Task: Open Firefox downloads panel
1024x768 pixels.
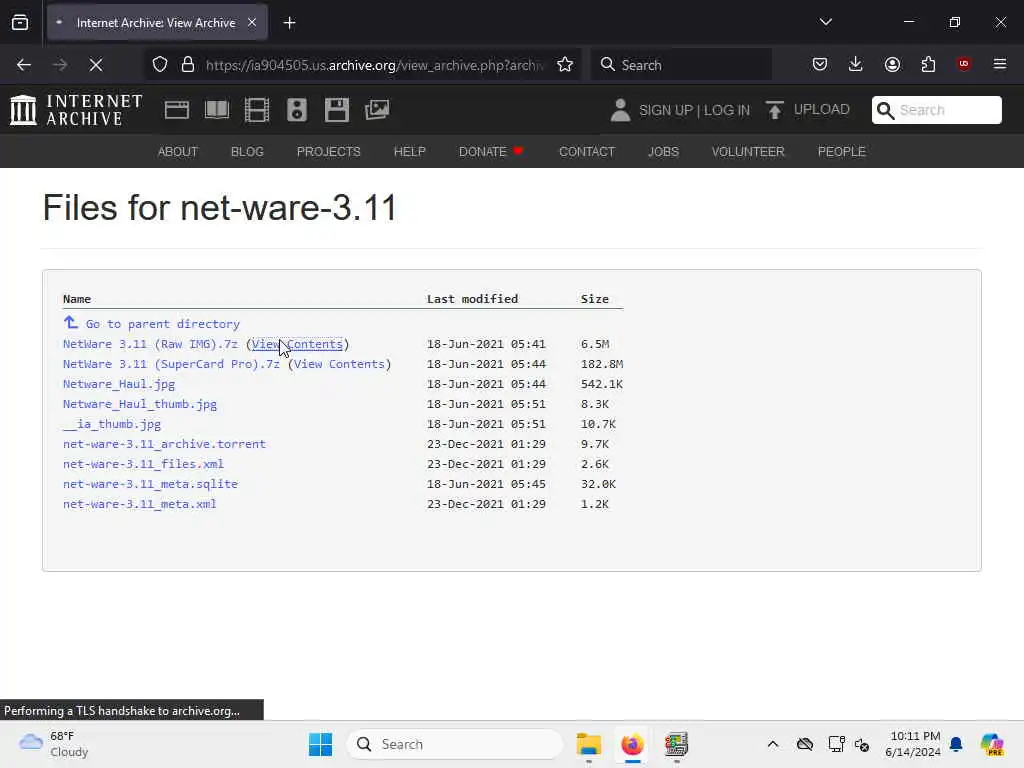Action: pyautogui.click(x=856, y=64)
